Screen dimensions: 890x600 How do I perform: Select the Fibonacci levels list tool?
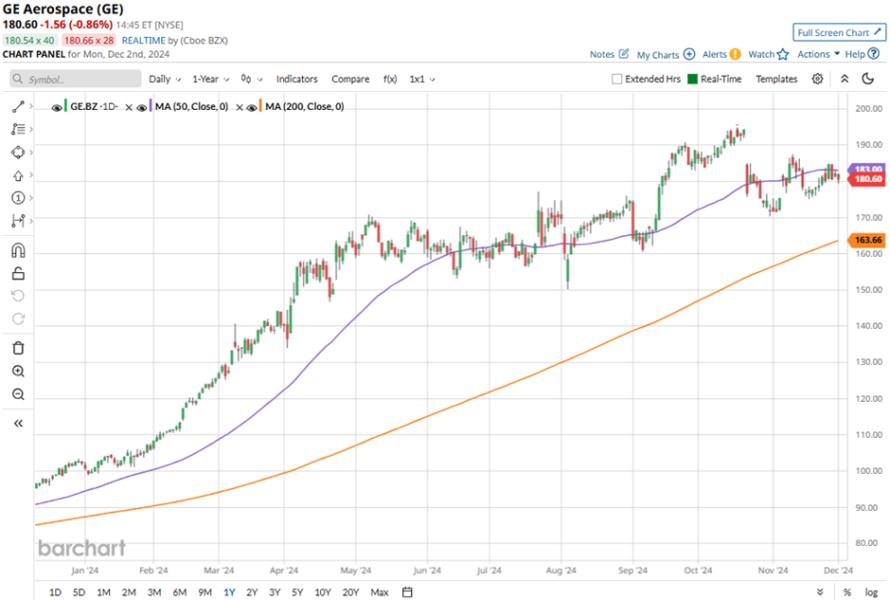(18, 129)
